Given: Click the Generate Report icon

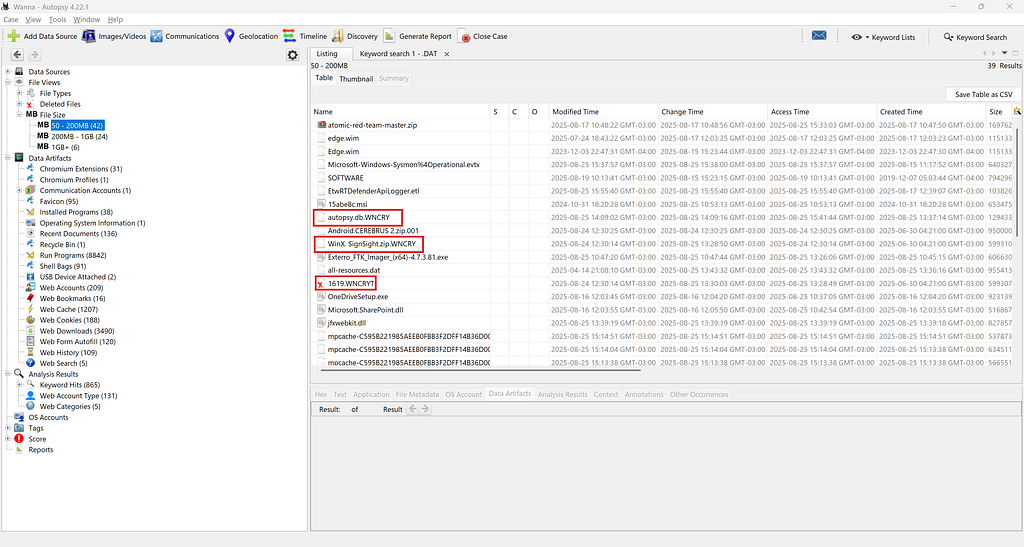Looking at the screenshot, I should [x=389, y=36].
